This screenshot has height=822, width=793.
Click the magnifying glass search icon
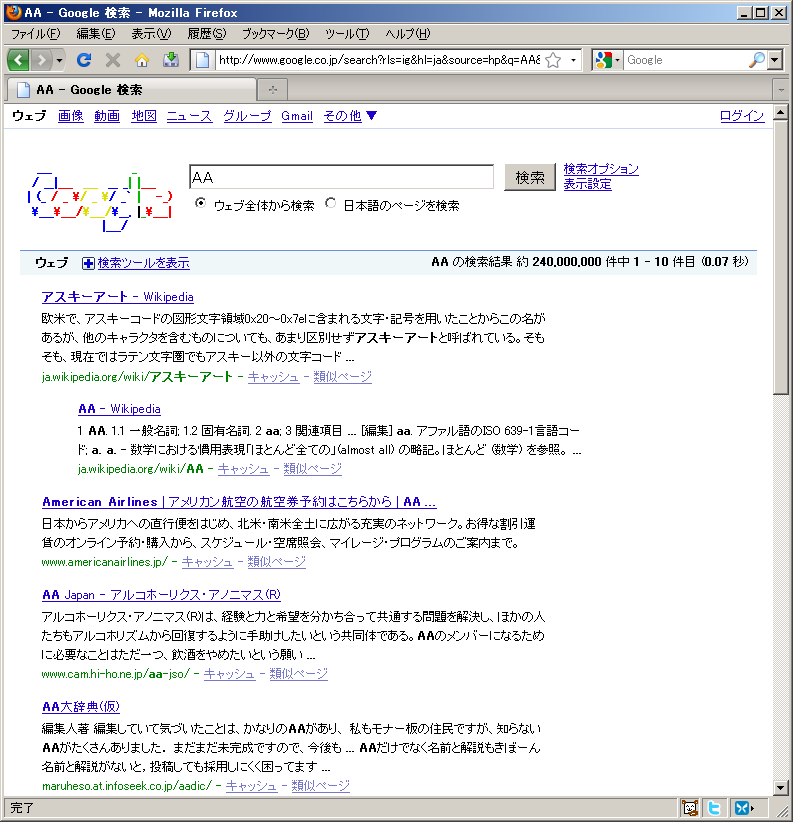(x=756, y=60)
